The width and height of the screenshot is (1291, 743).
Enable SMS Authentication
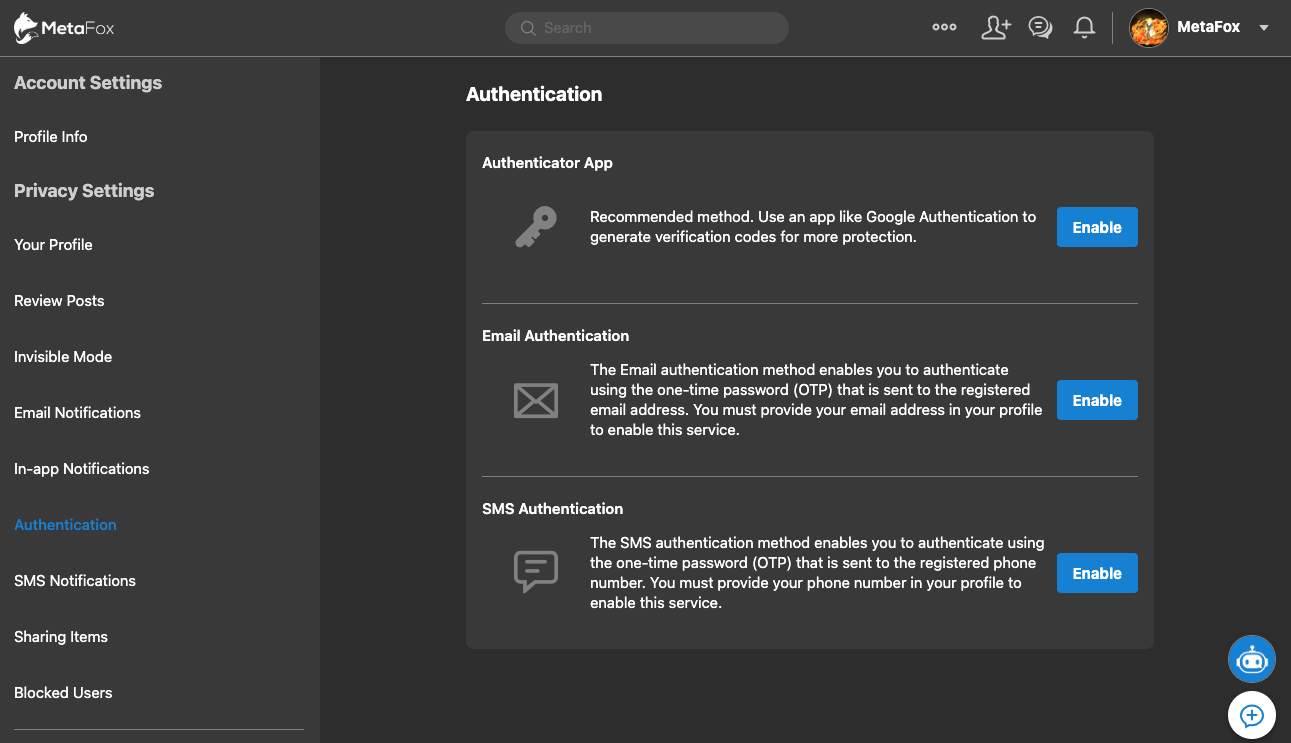1097,573
